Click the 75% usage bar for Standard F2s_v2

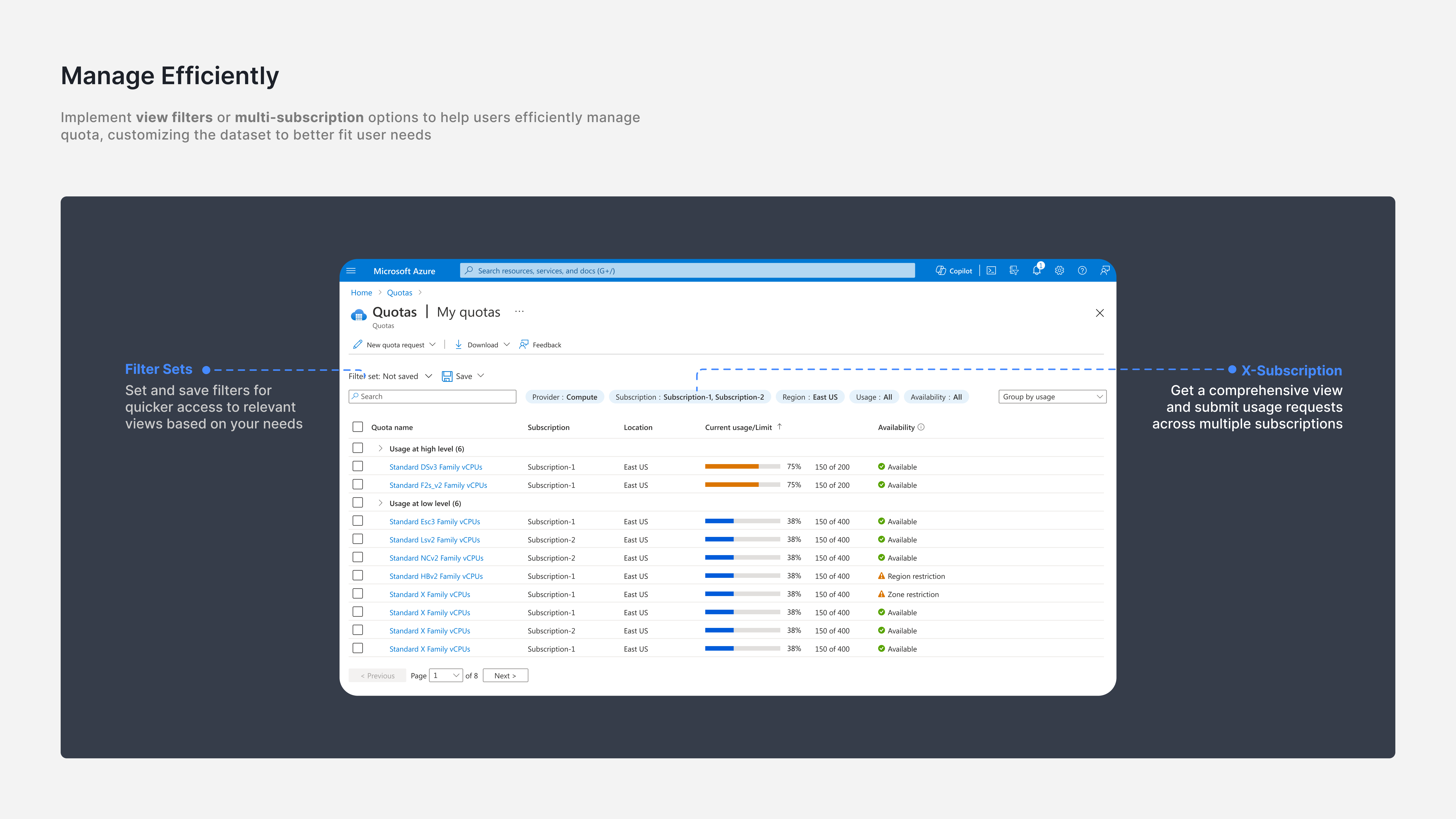point(743,484)
